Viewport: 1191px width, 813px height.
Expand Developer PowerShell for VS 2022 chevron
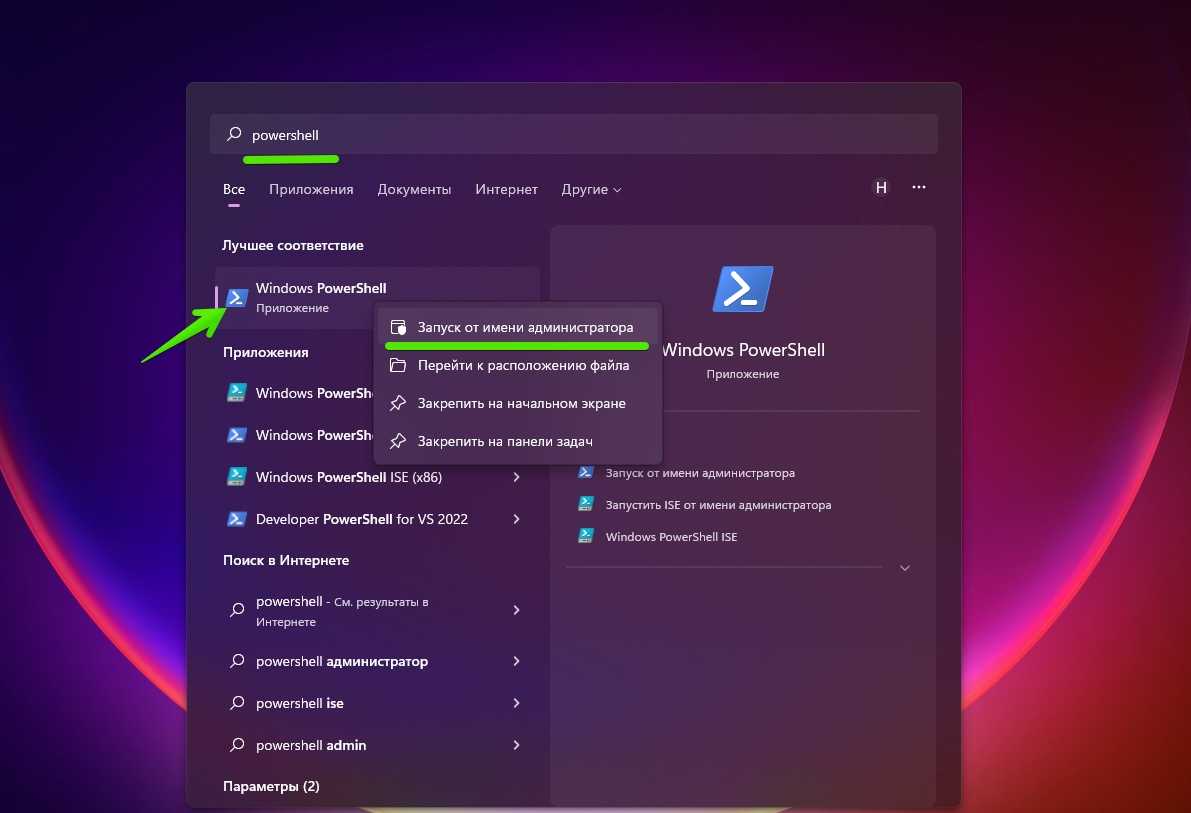517,519
